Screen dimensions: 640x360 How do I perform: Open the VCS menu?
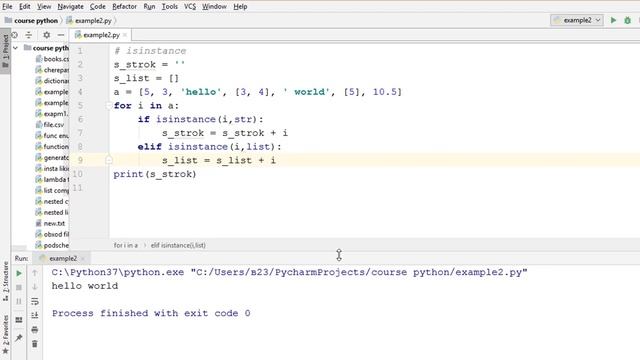[x=190, y=7]
